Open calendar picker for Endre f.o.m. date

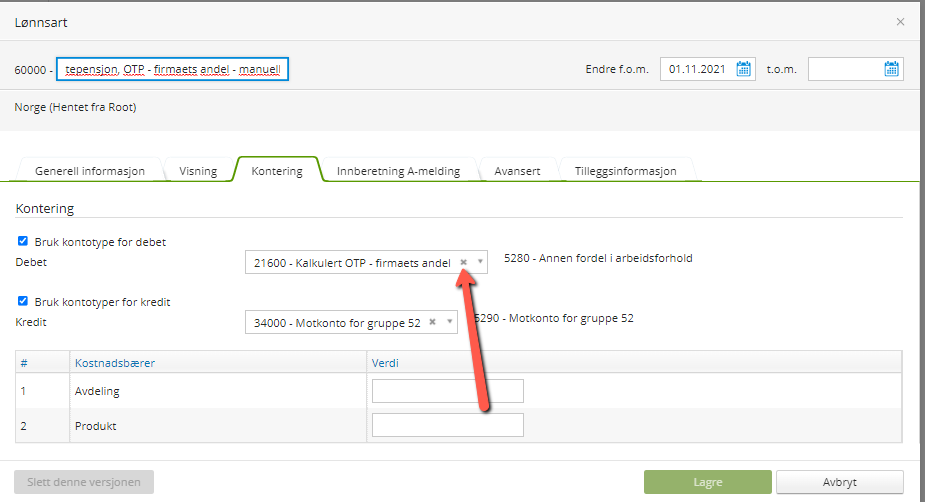pos(743,69)
